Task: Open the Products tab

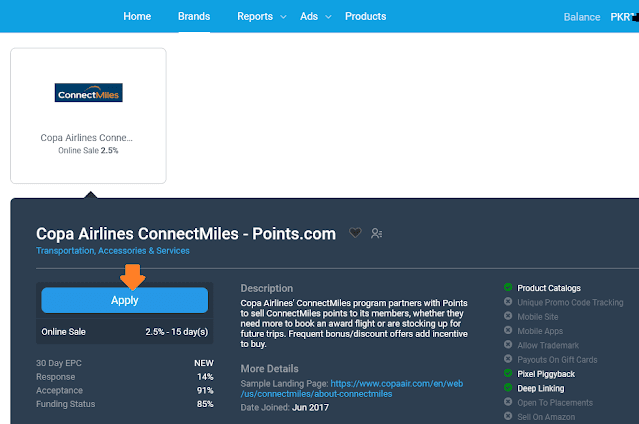Action: tap(366, 16)
